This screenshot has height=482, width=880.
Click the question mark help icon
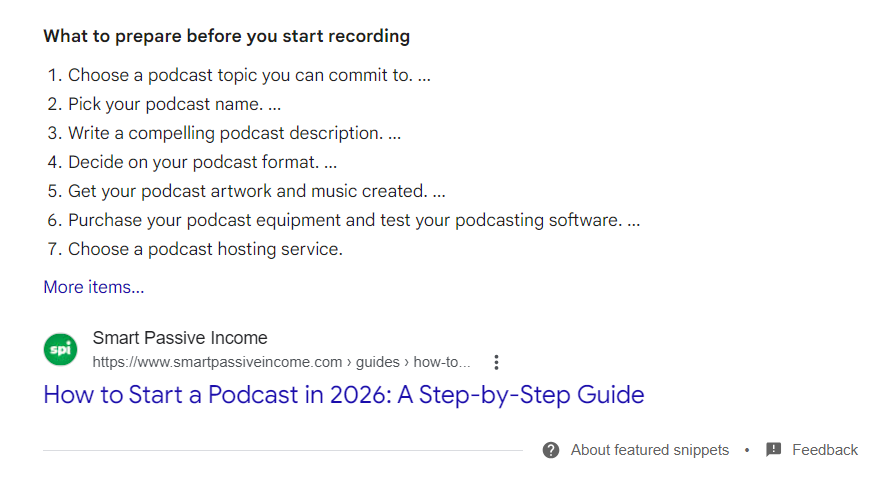click(551, 450)
